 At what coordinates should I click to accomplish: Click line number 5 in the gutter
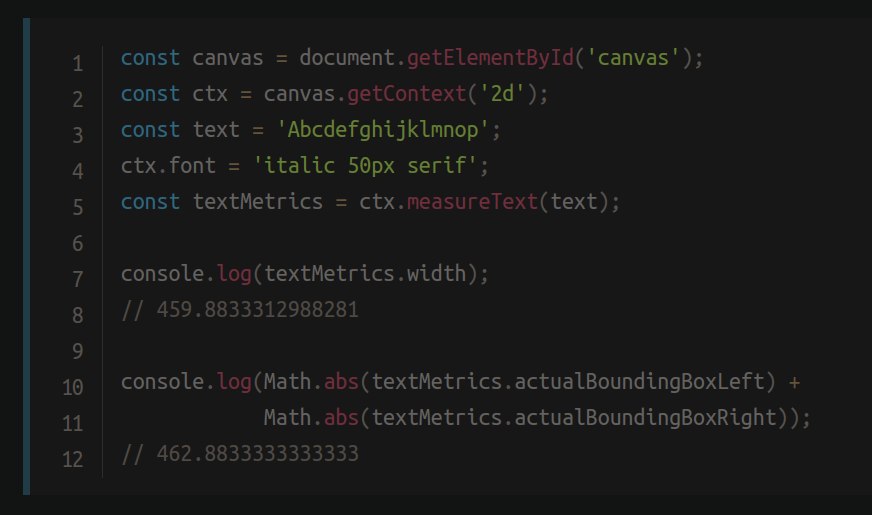78,207
